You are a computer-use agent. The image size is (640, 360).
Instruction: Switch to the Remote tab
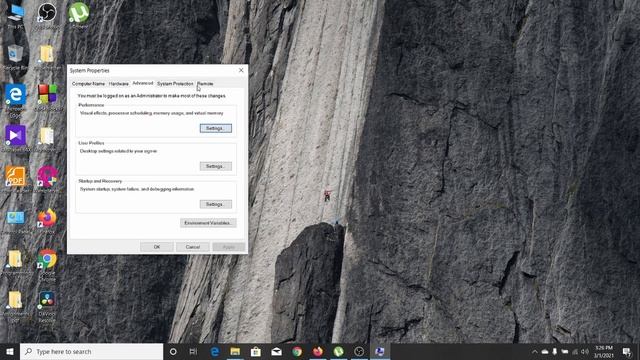pyautogui.click(x=205, y=84)
